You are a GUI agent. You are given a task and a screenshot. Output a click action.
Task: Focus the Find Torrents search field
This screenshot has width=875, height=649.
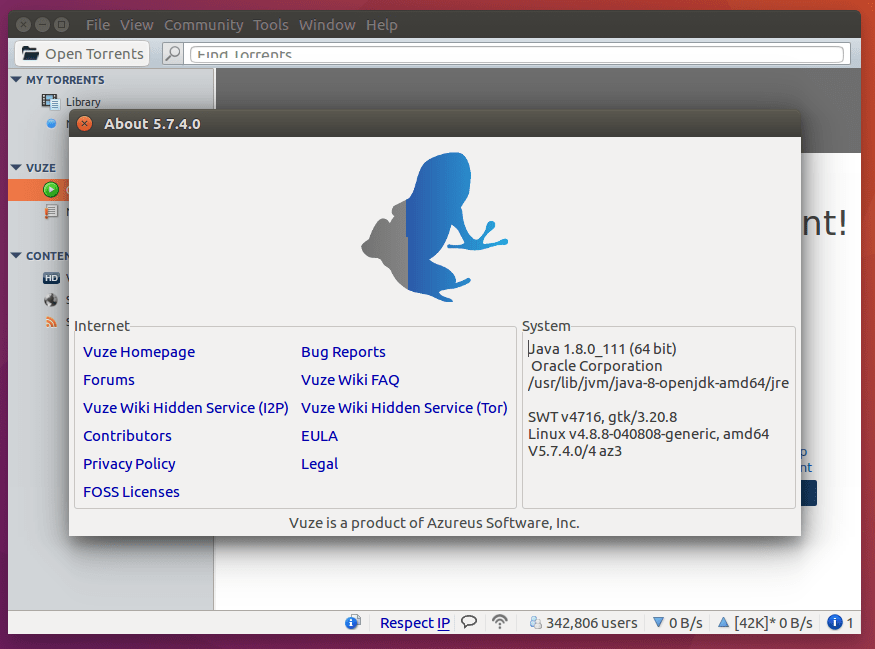point(517,54)
